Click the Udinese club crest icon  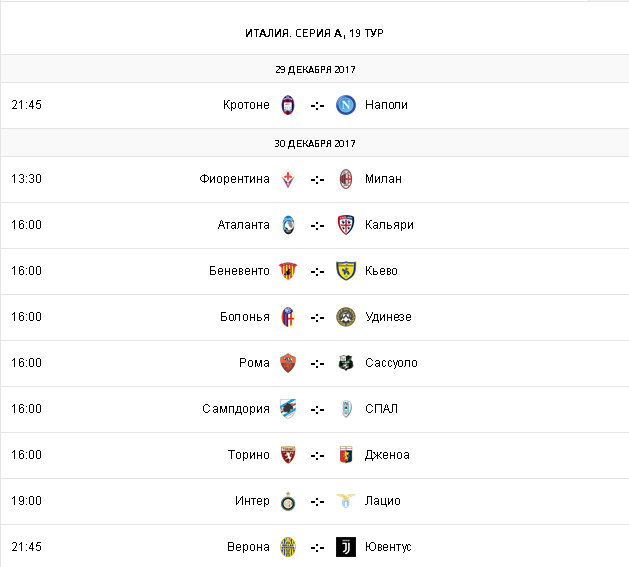(x=346, y=317)
